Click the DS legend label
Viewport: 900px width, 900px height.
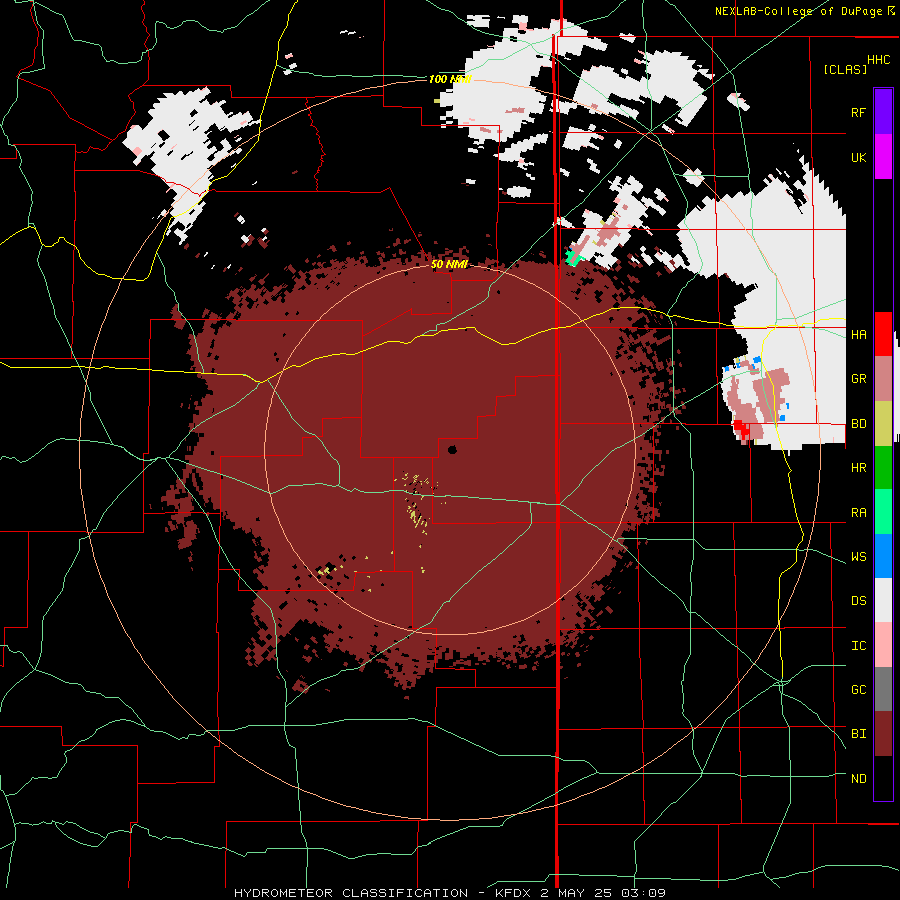858,601
